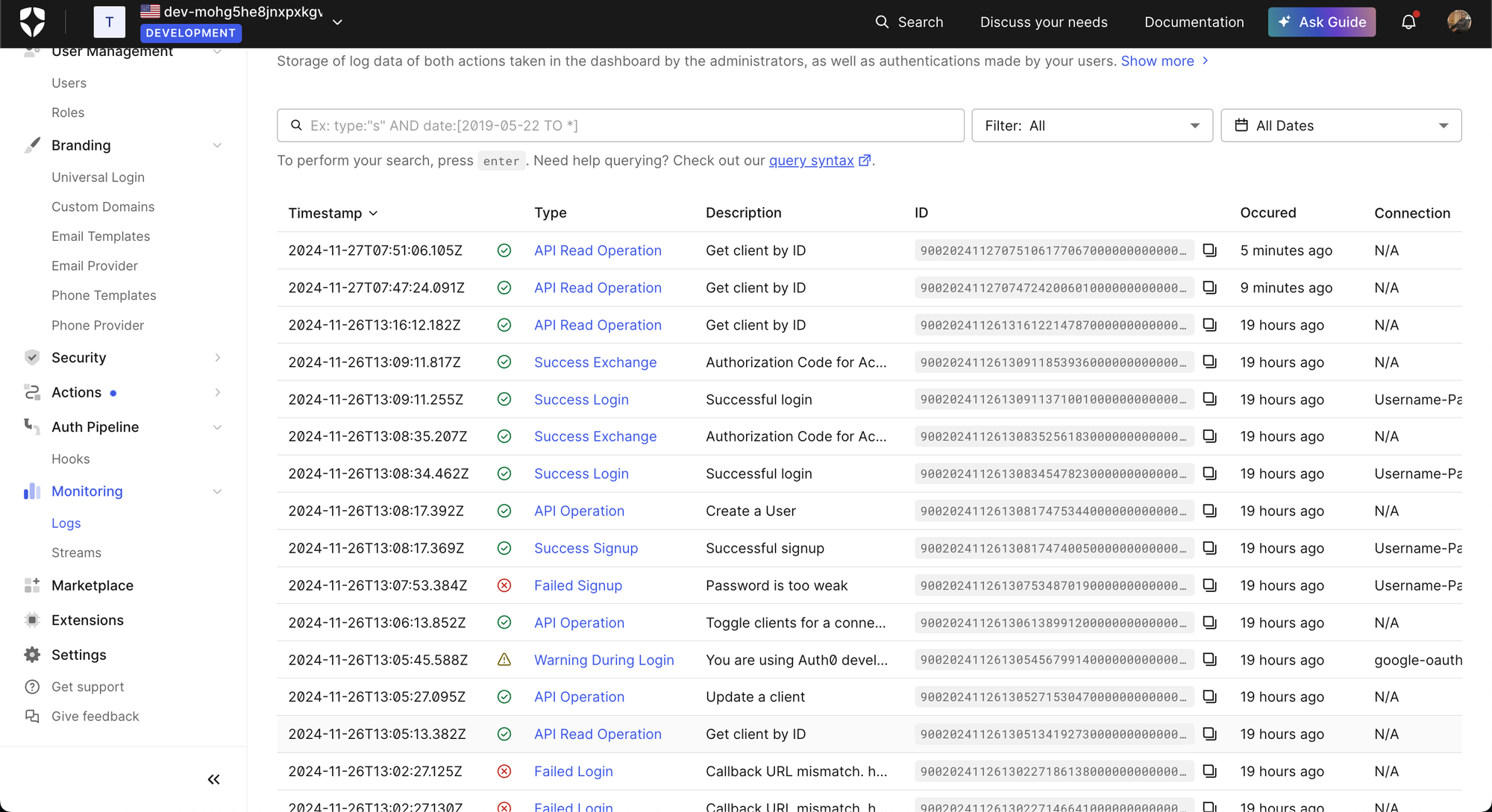Screen dimensions: 1492x812
Task: Click the Success Login status icon
Action: (x=505, y=399)
